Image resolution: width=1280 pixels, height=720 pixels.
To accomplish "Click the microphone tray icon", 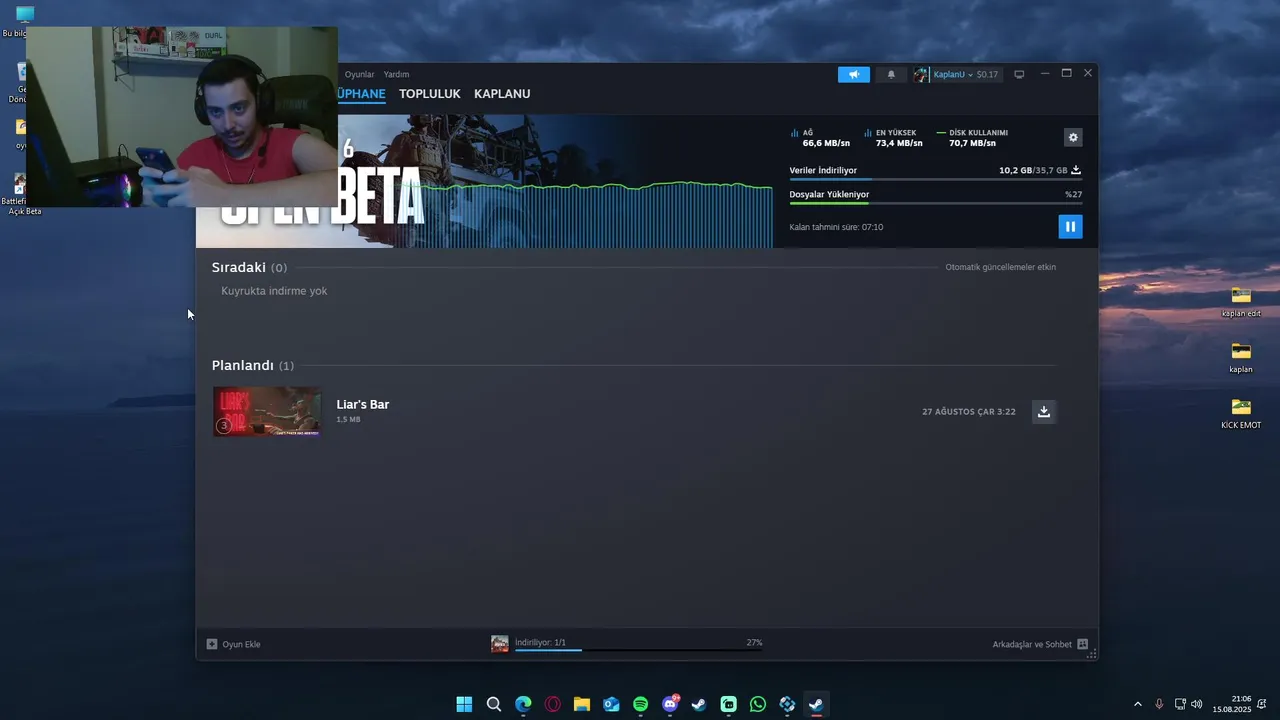I will click(1159, 705).
